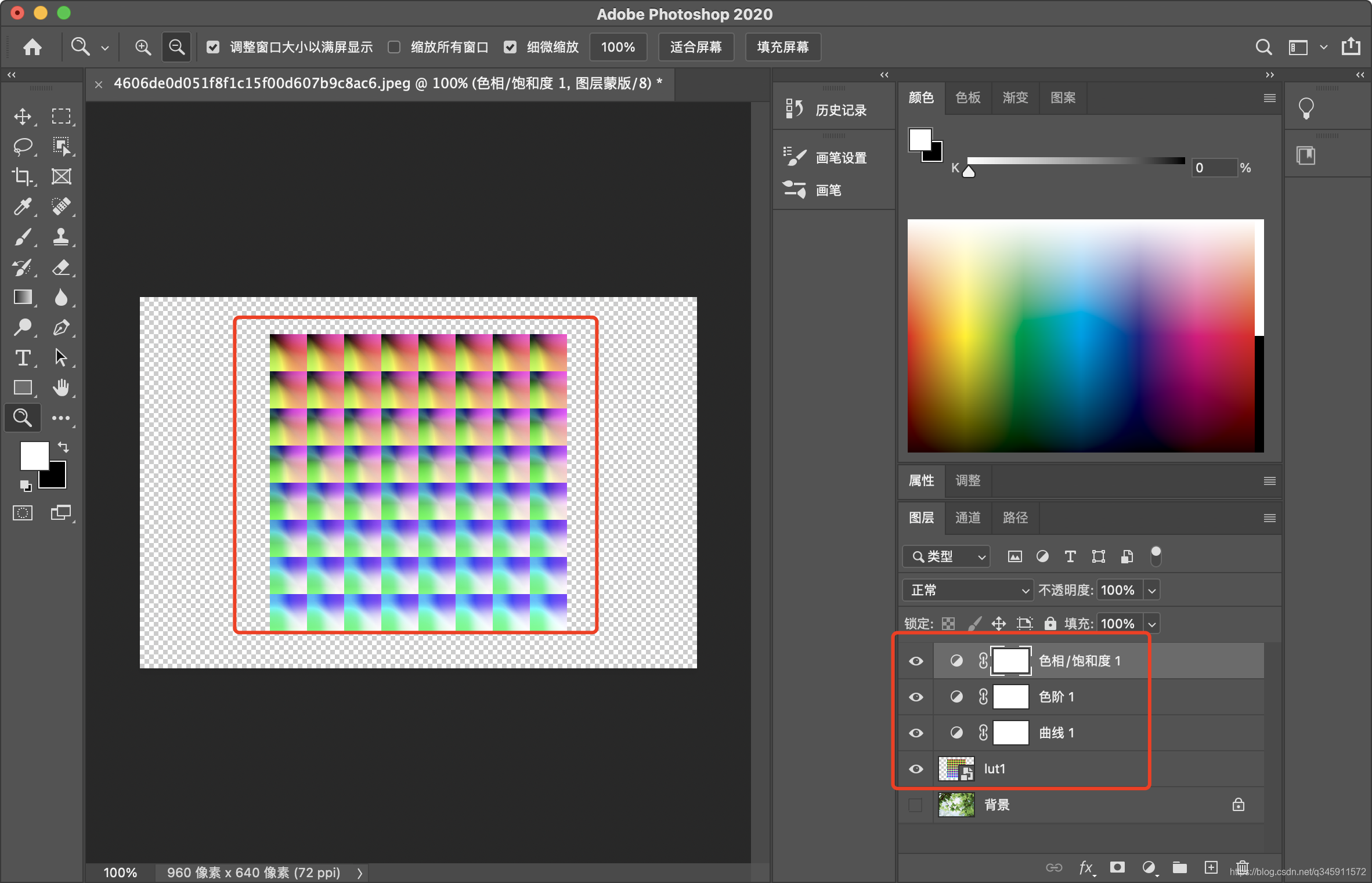
Task: Select the History Brush tool
Action: pyautogui.click(x=23, y=267)
